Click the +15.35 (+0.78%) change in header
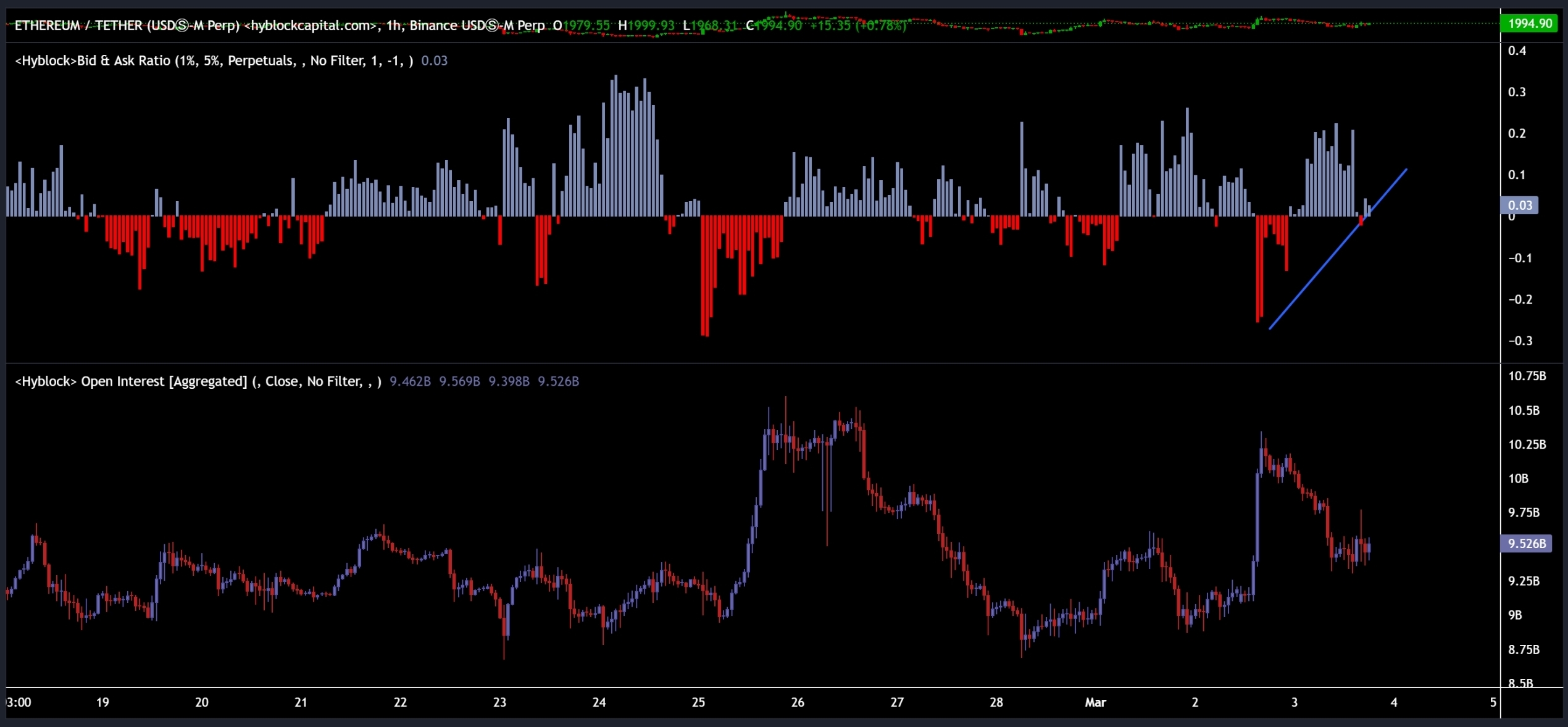This screenshot has width=1568, height=727. click(857, 25)
